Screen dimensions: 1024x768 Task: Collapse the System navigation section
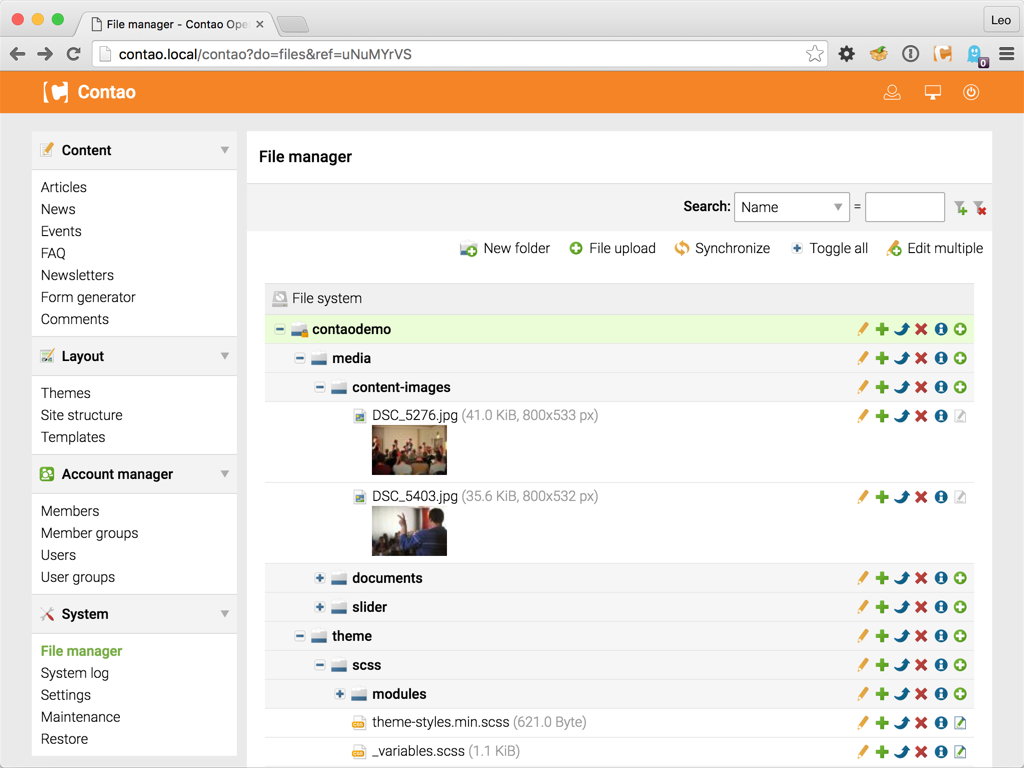(x=225, y=614)
